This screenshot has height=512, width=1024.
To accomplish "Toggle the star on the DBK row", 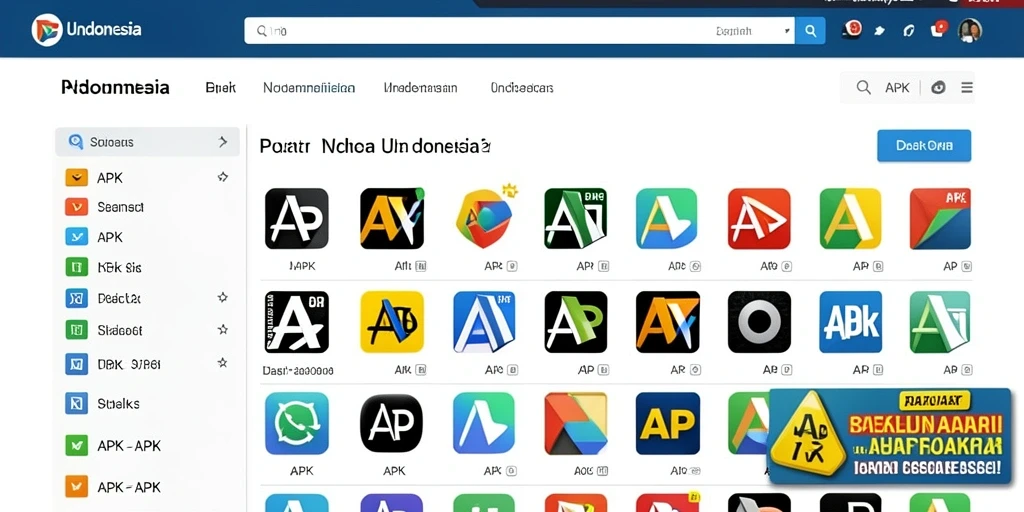I will 223,362.
